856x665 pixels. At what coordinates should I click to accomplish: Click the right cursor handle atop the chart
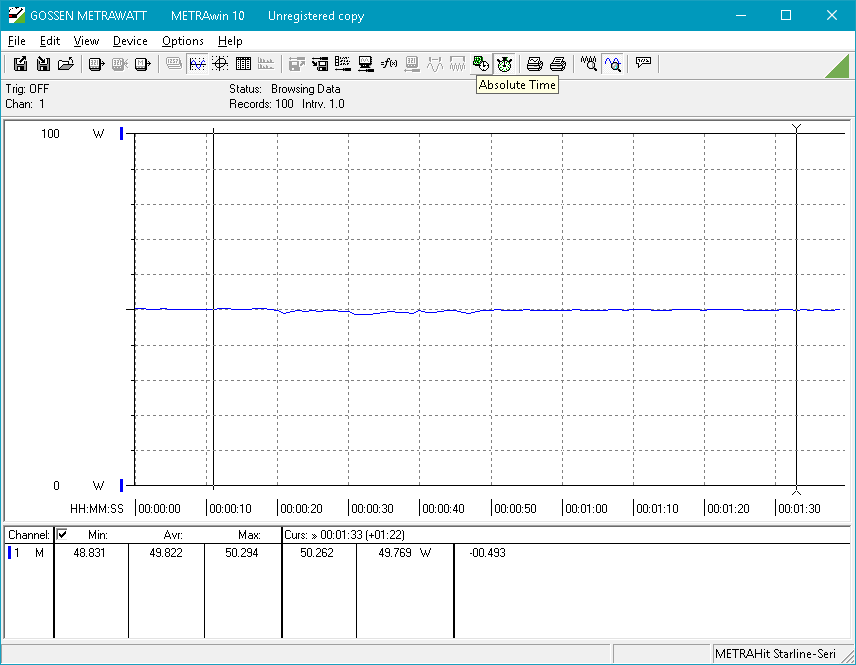796,128
